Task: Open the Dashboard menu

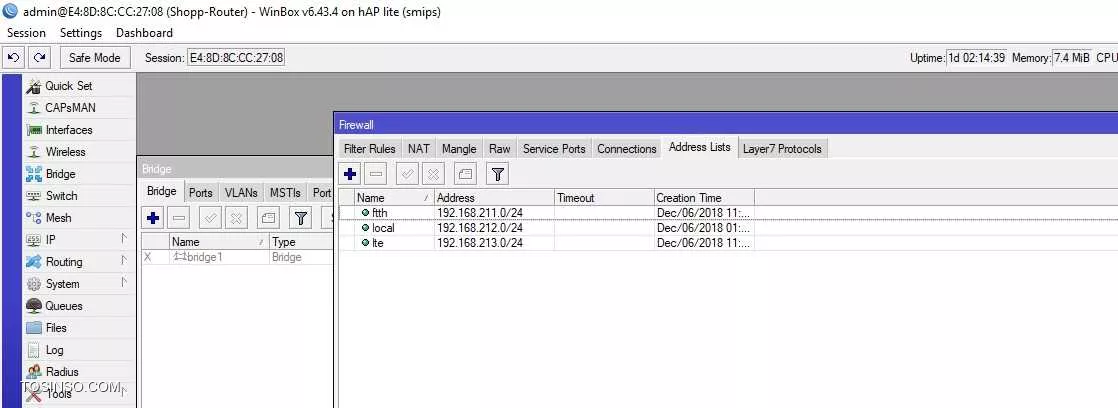Action: tap(144, 33)
